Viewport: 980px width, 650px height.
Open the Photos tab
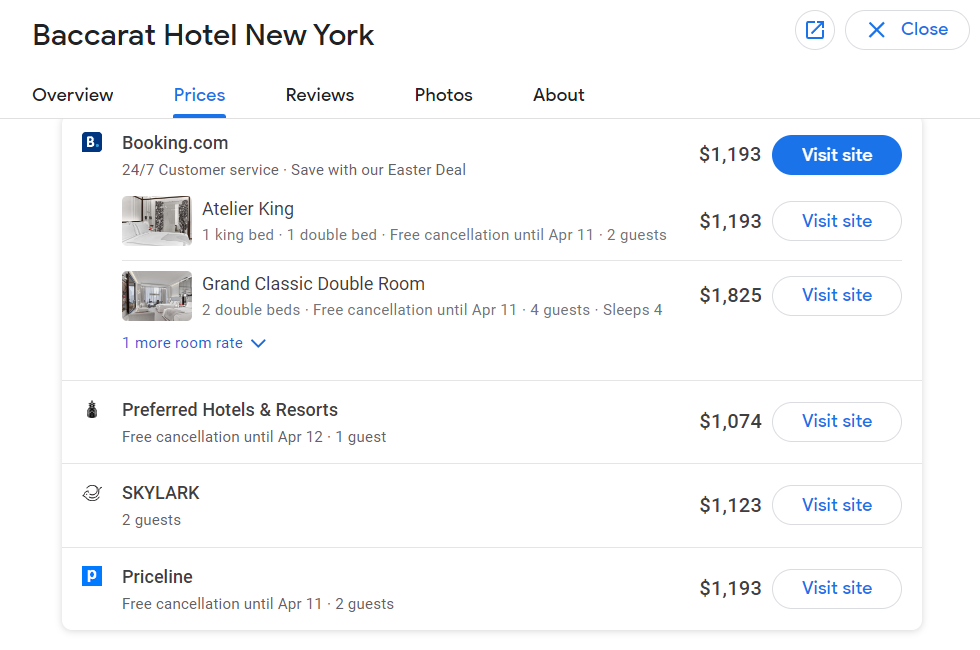[x=443, y=95]
